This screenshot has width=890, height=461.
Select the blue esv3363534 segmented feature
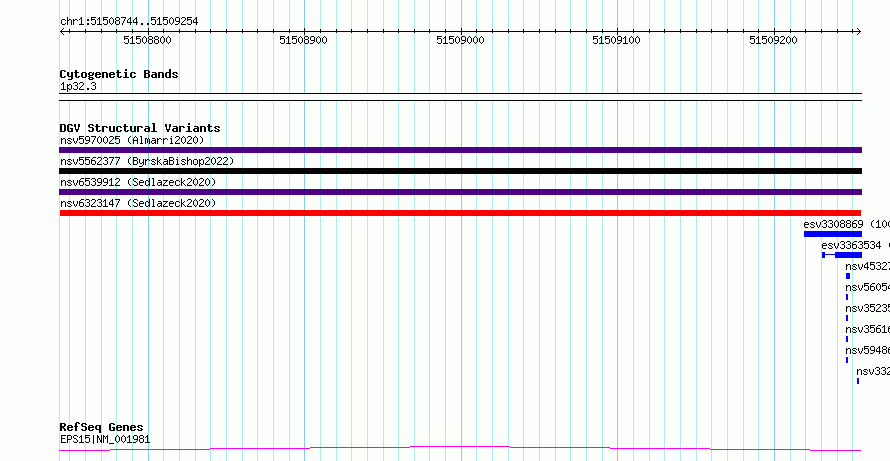[842, 255]
